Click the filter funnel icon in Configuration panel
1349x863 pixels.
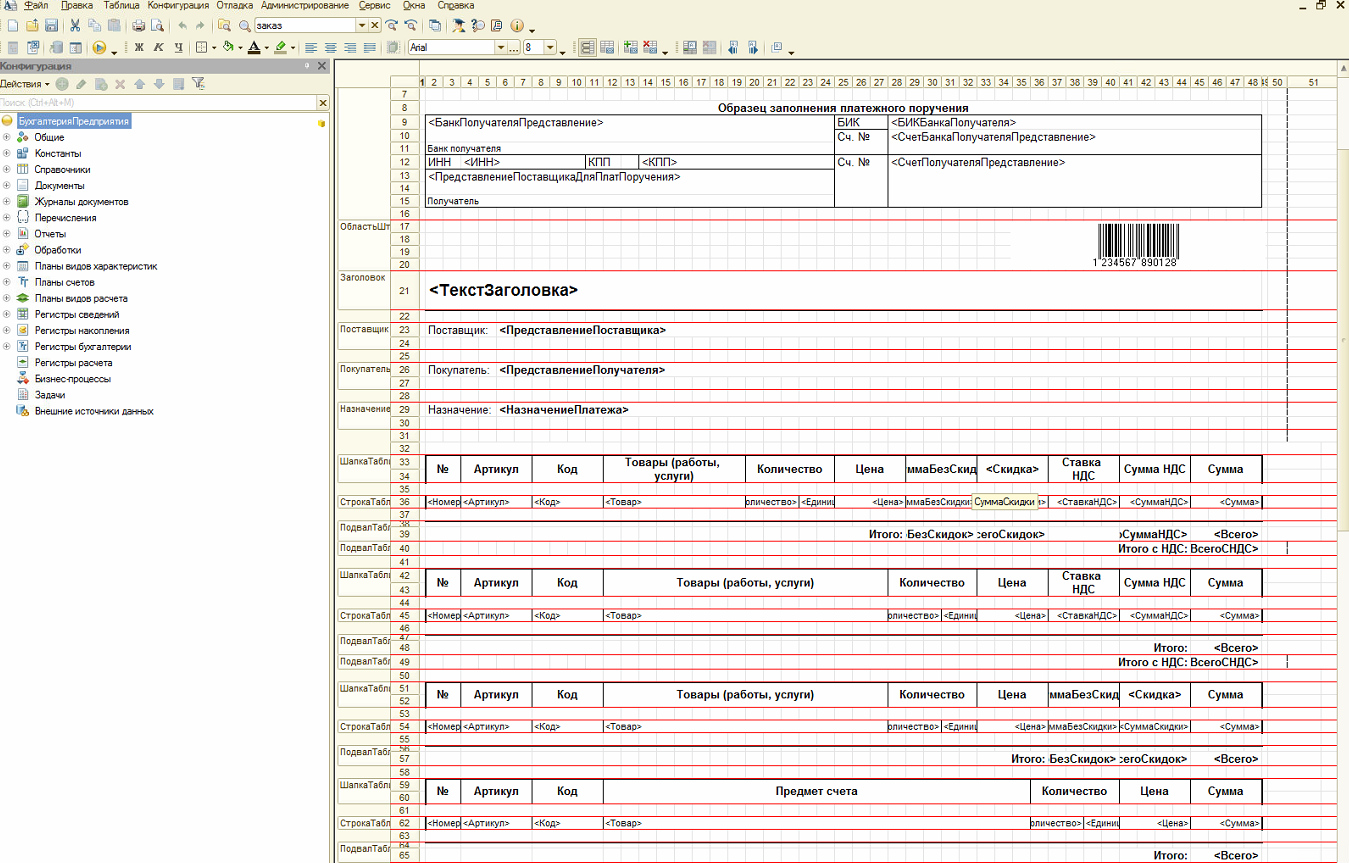pos(198,84)
